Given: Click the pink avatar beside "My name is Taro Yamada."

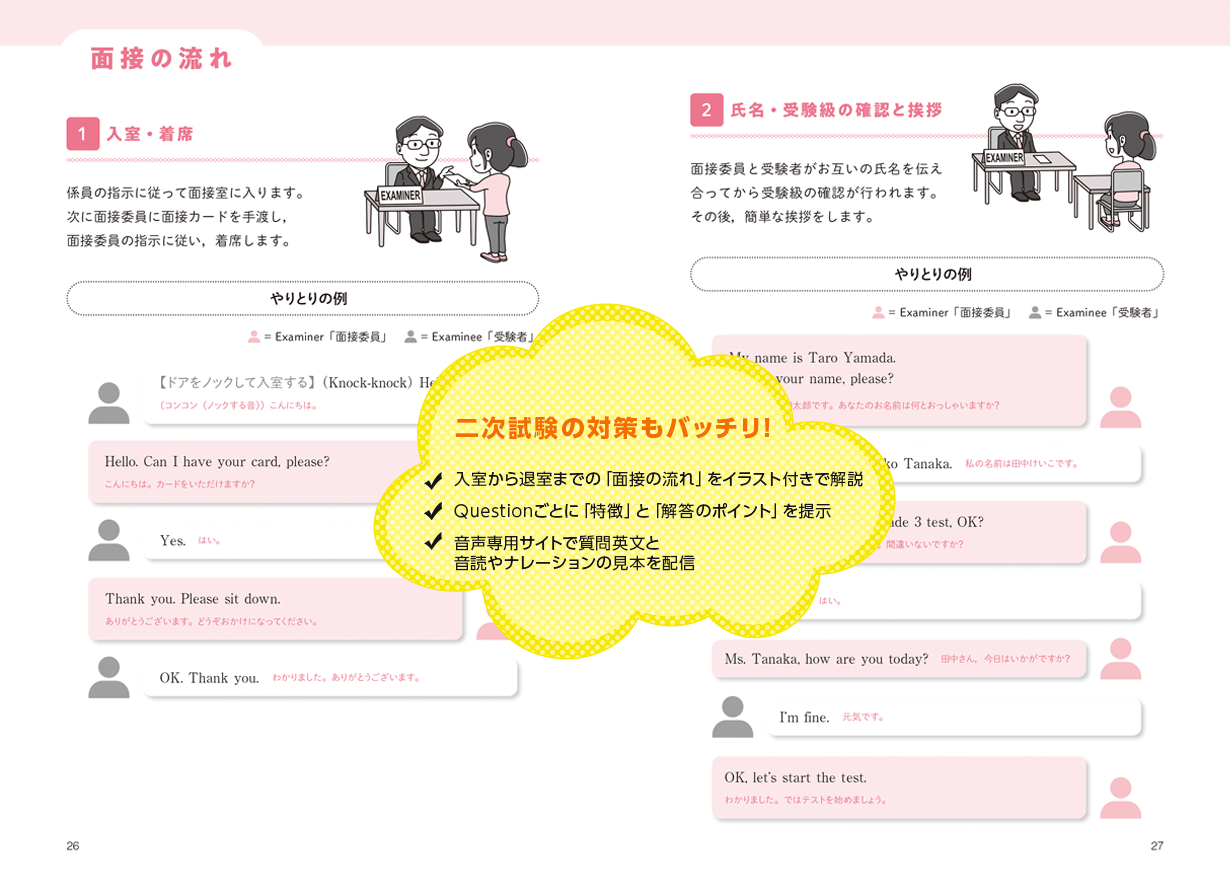Looking at the screenshot, I should click(x=1120, y=407).
